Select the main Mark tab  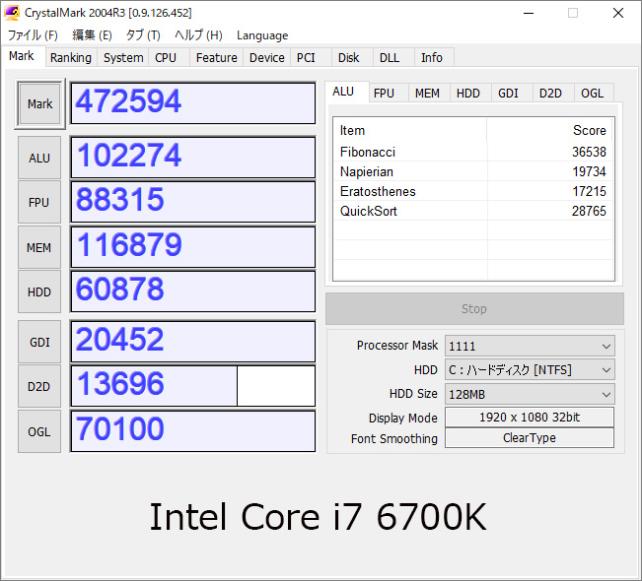(x=22, y=56)
